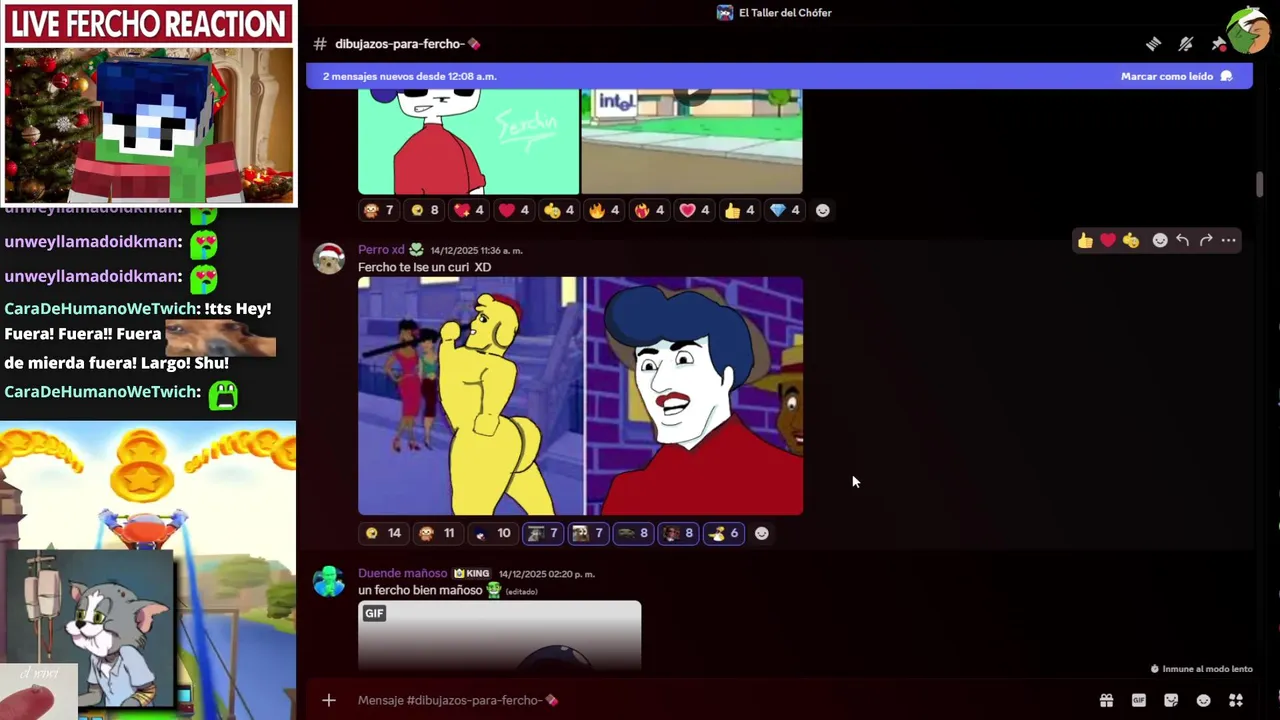
Task: Add reaction smiley after Perro xd's reactions
Action: 762,533
